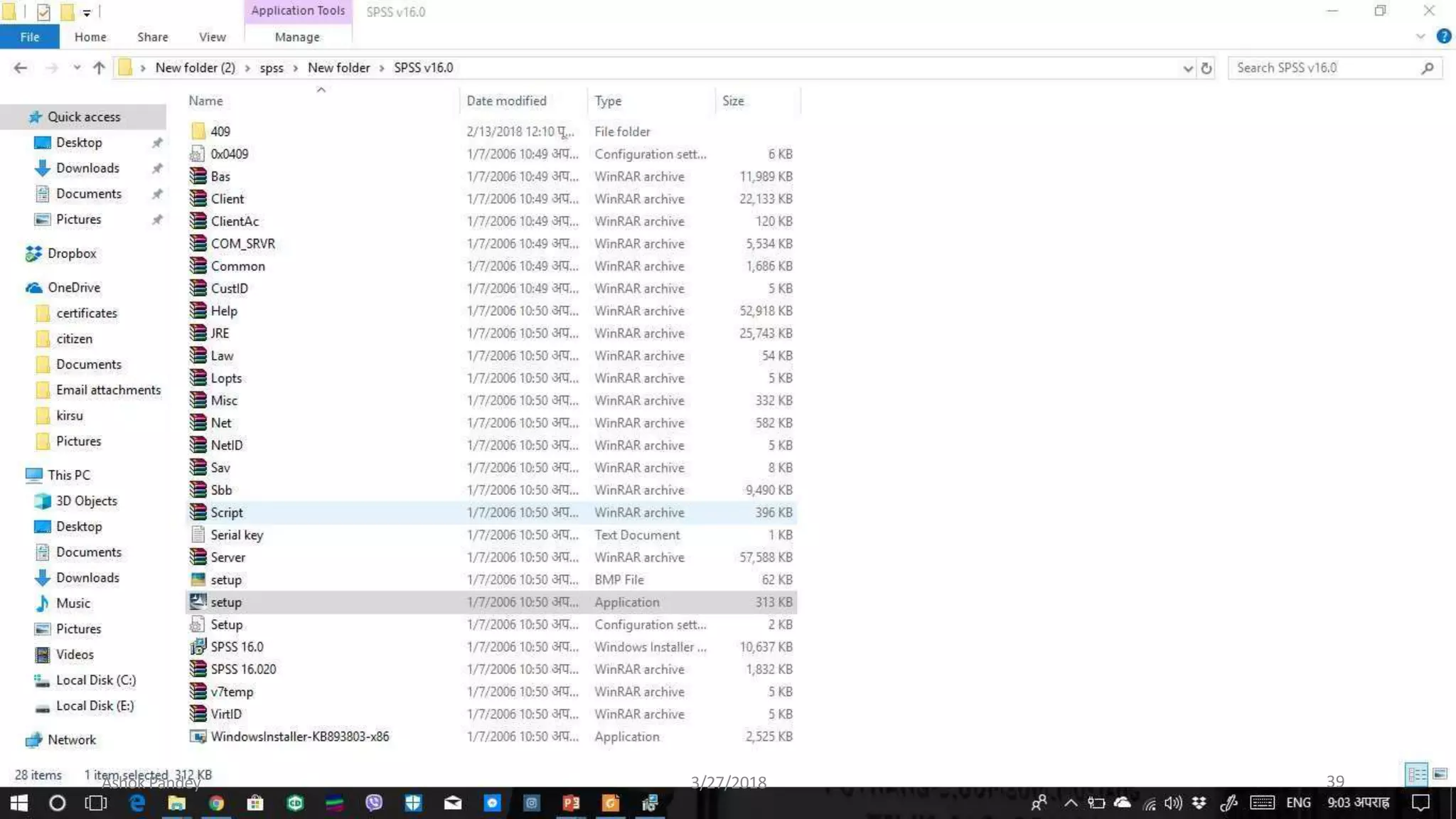Select the SPSS 16.0 Windows Installer file
This screenshot has width=1456, height=819.
point(237,647)
